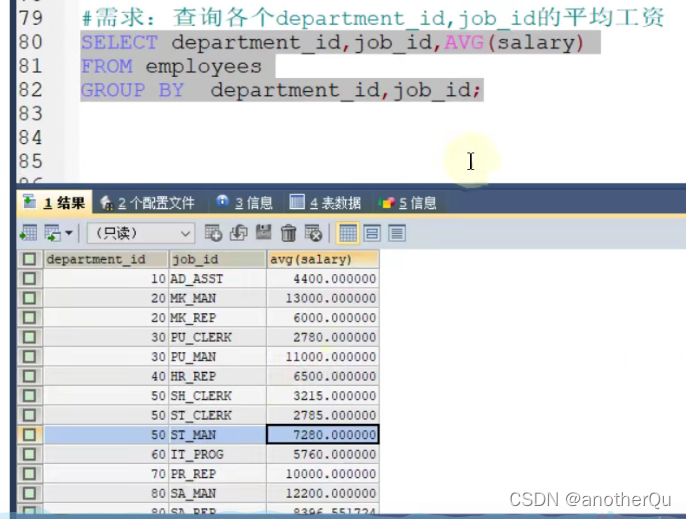Click the 6500.000000 cell
This screenshot has height=519, width=686.
[x=323, y=376]
